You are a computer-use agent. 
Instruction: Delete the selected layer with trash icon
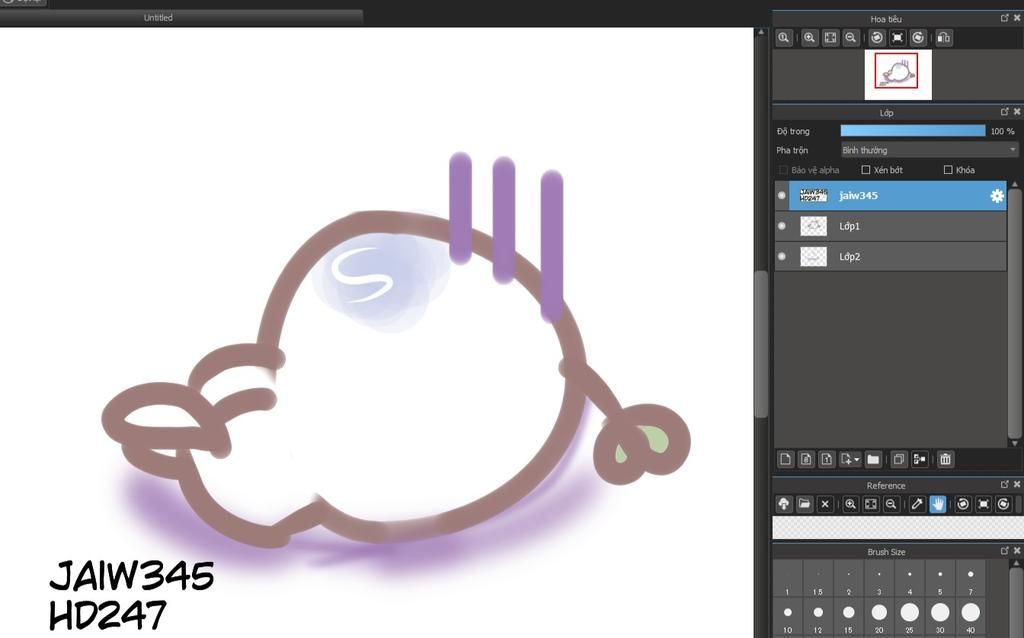(x=945, y=459)
